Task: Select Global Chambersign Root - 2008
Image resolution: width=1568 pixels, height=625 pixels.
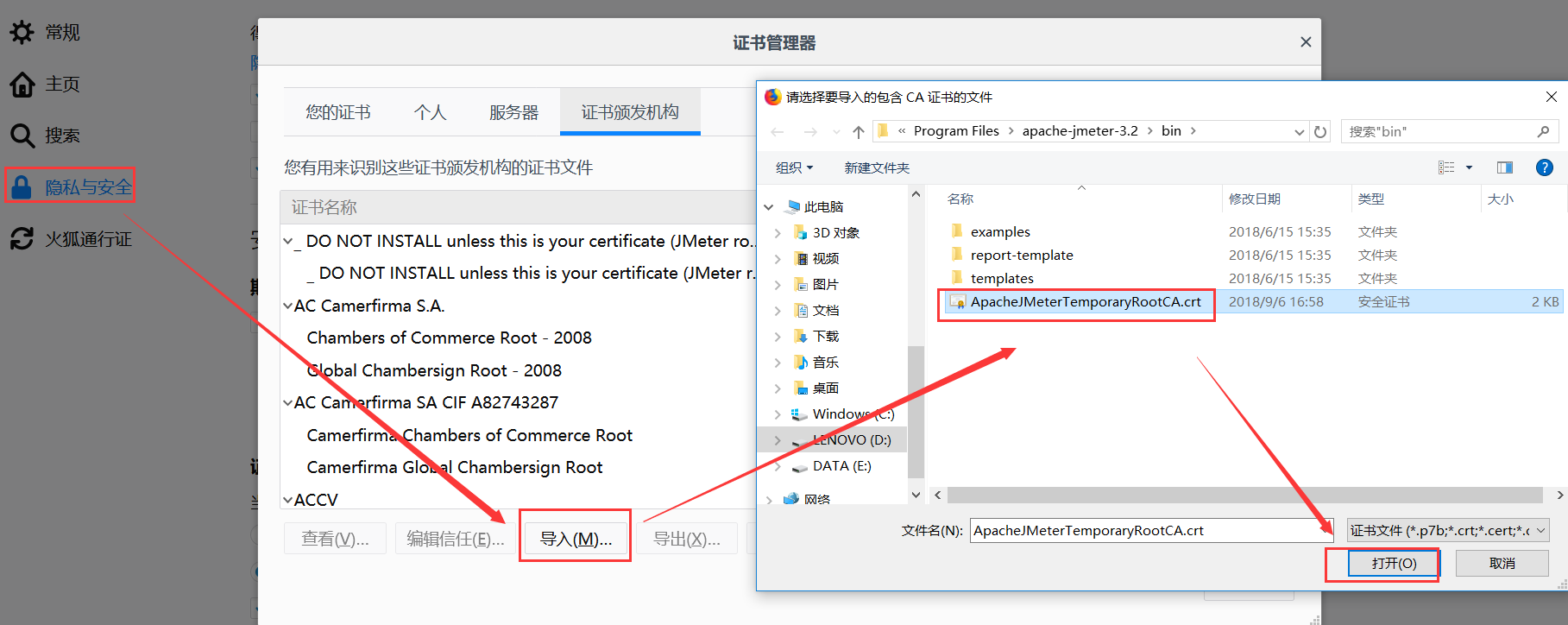Action: click(434, 370)
